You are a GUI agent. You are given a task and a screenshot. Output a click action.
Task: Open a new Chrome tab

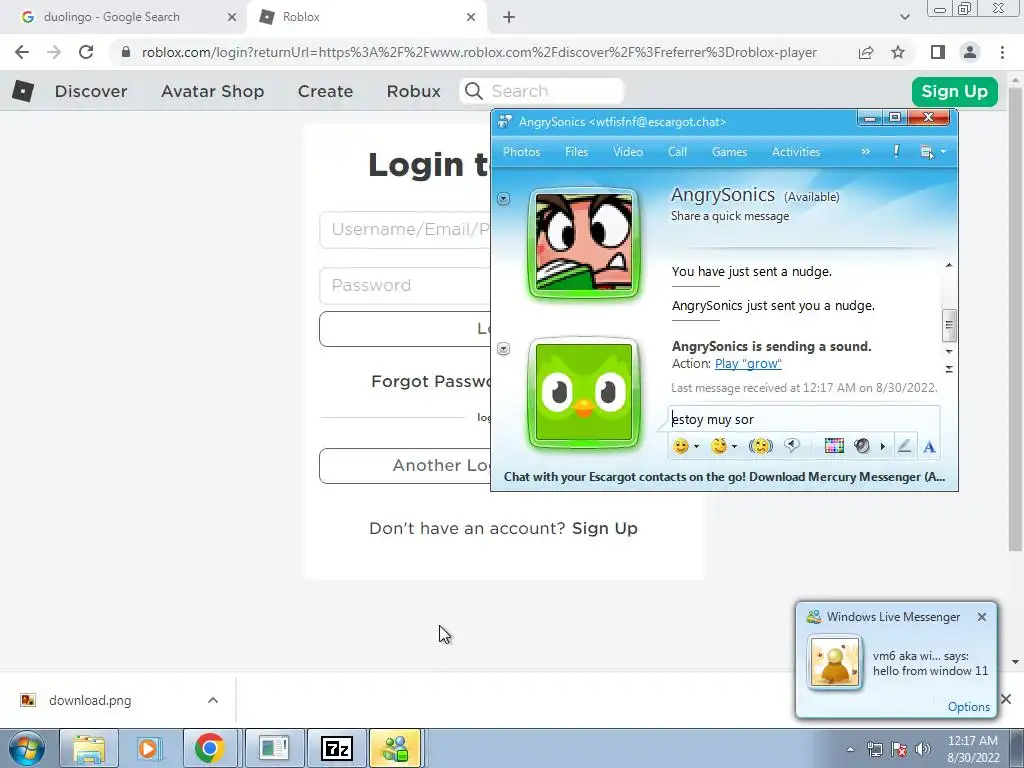click(509, 18)
